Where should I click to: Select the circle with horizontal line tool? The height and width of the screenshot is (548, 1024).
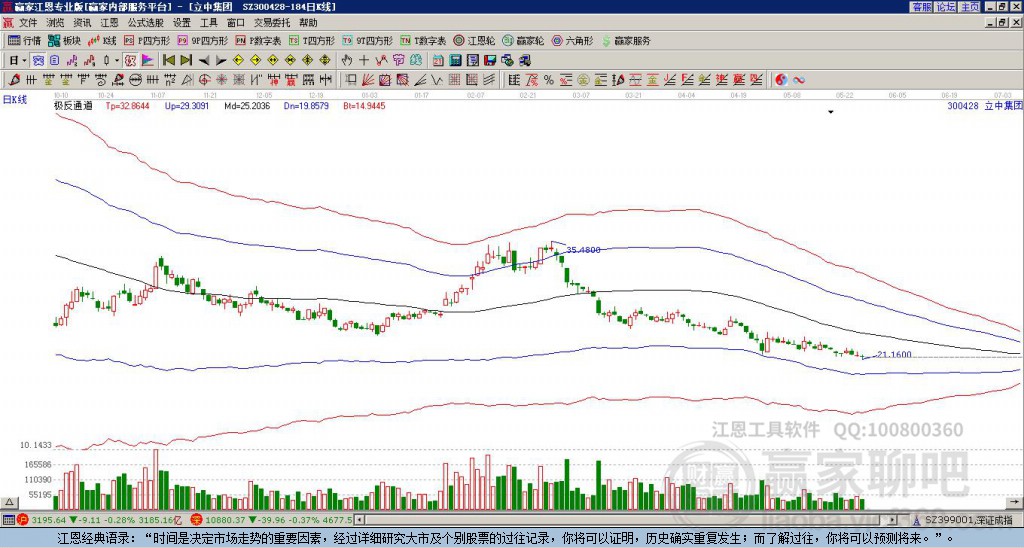click(135, 80)
